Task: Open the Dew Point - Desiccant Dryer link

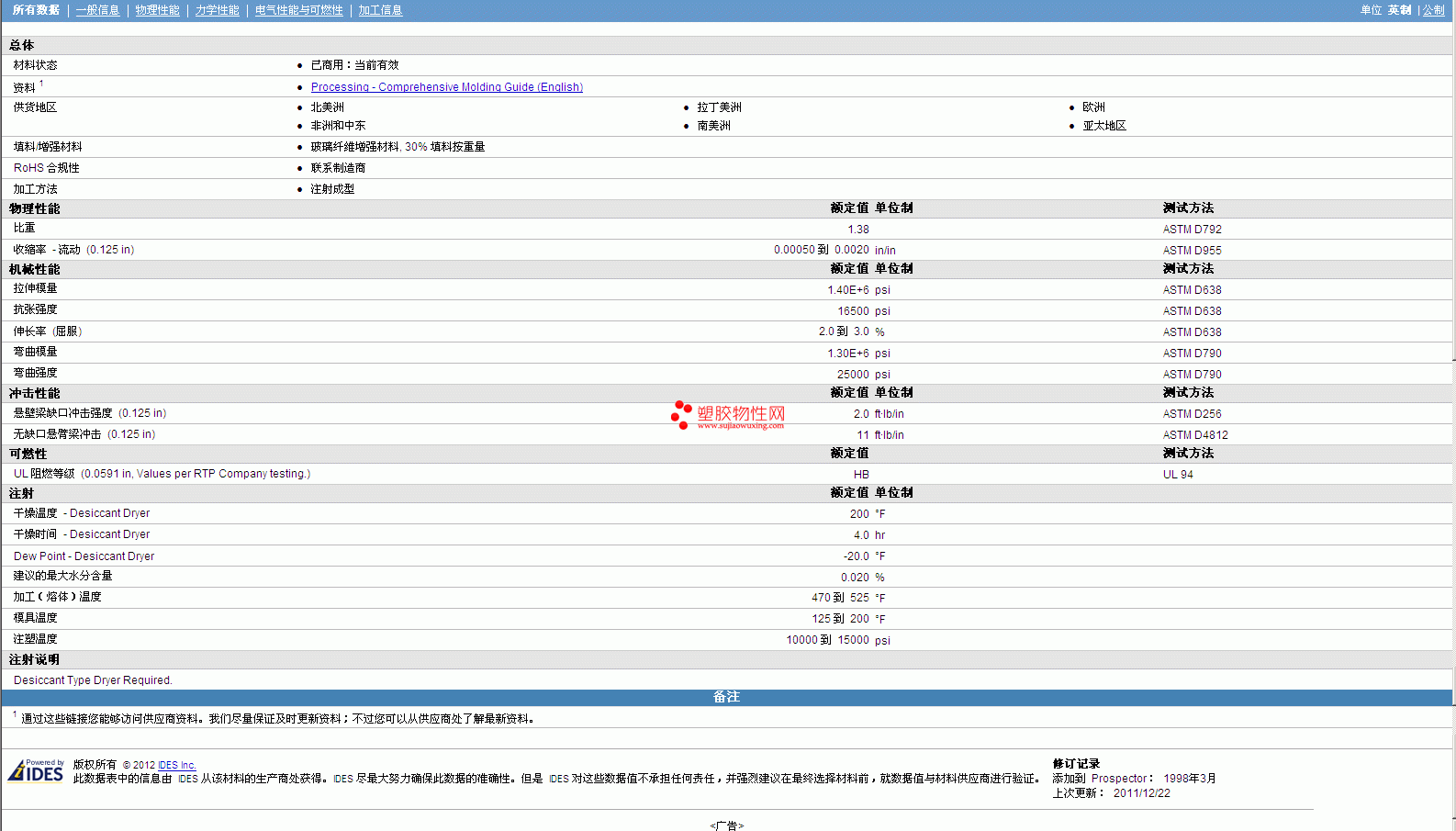Action: click(x=84, y=556)
